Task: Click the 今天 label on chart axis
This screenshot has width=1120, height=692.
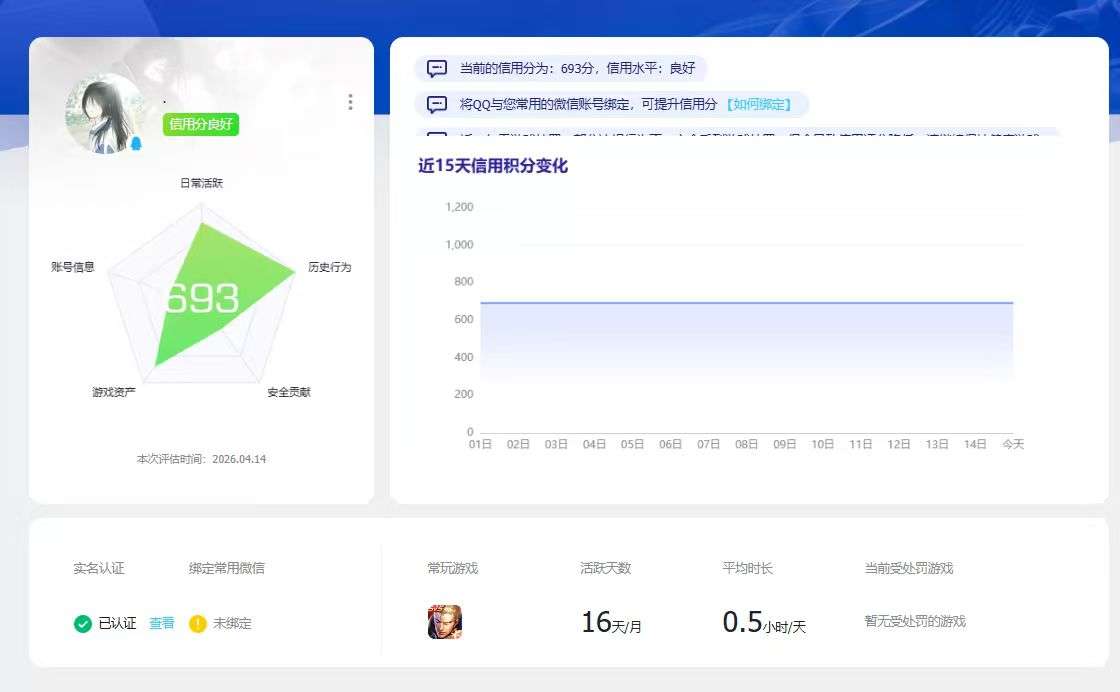Action: [1013, 444]
